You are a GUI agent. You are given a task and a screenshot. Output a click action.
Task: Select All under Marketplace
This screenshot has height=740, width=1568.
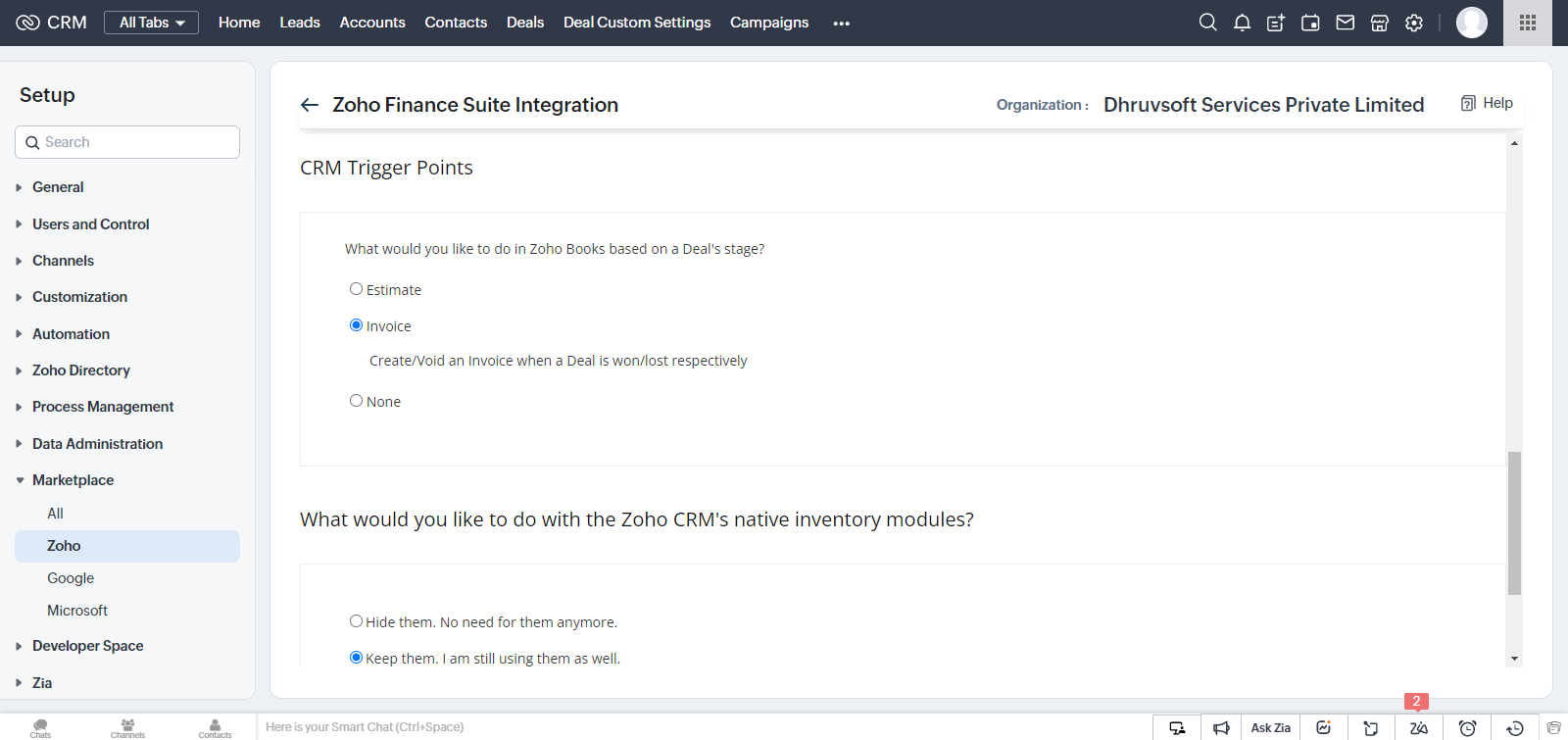click(x=55, y=514)
